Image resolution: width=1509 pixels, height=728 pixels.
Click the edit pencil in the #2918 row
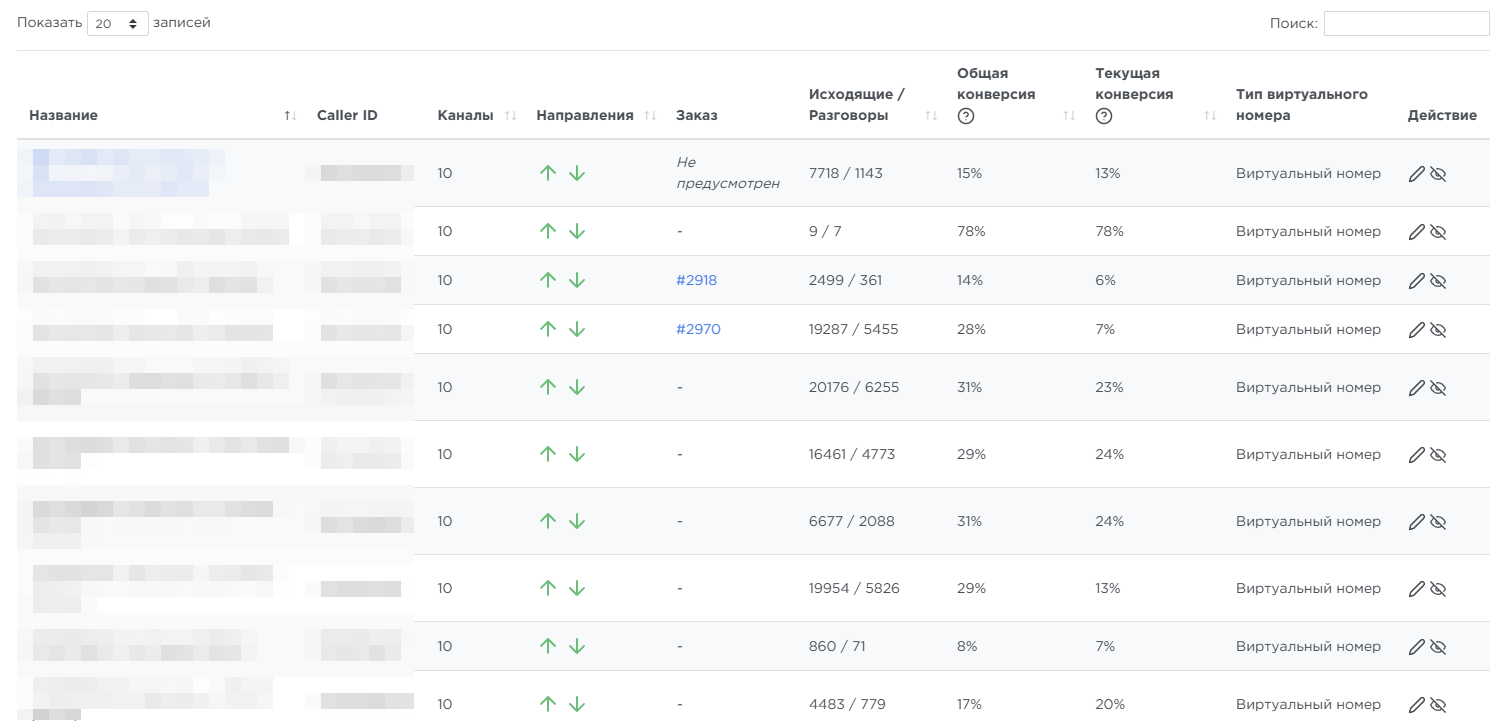pos(1416,281)
